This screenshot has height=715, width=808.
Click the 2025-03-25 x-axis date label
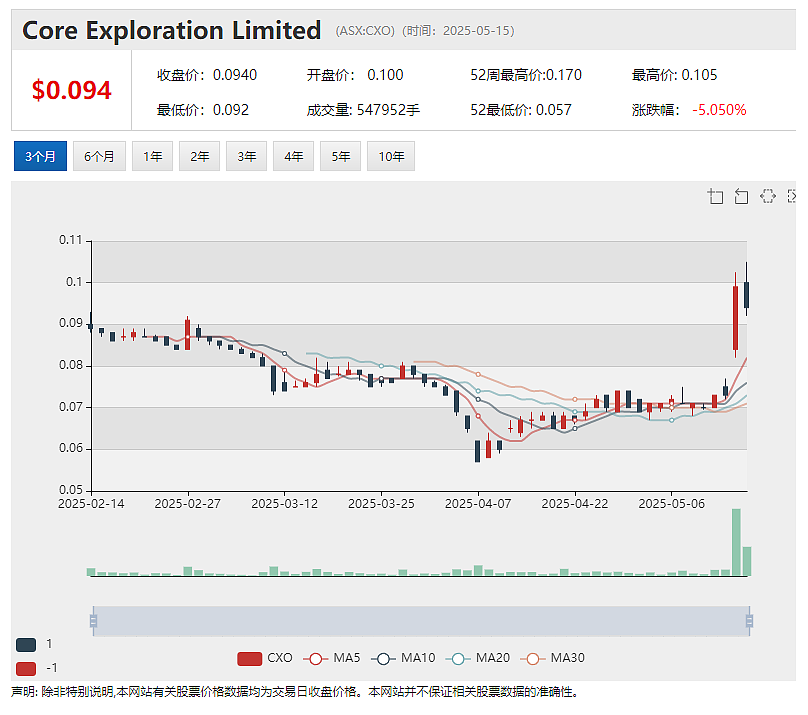(x=381, y=504)
